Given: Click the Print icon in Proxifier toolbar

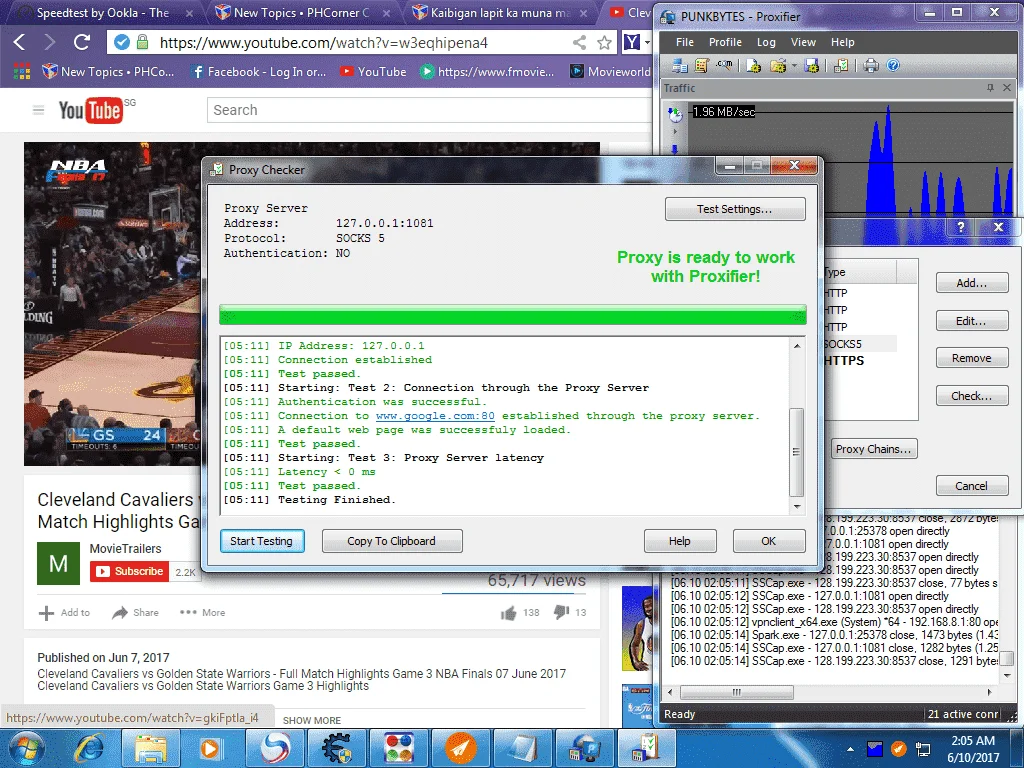Looking at the screenshot, I should tap(871, 65).
